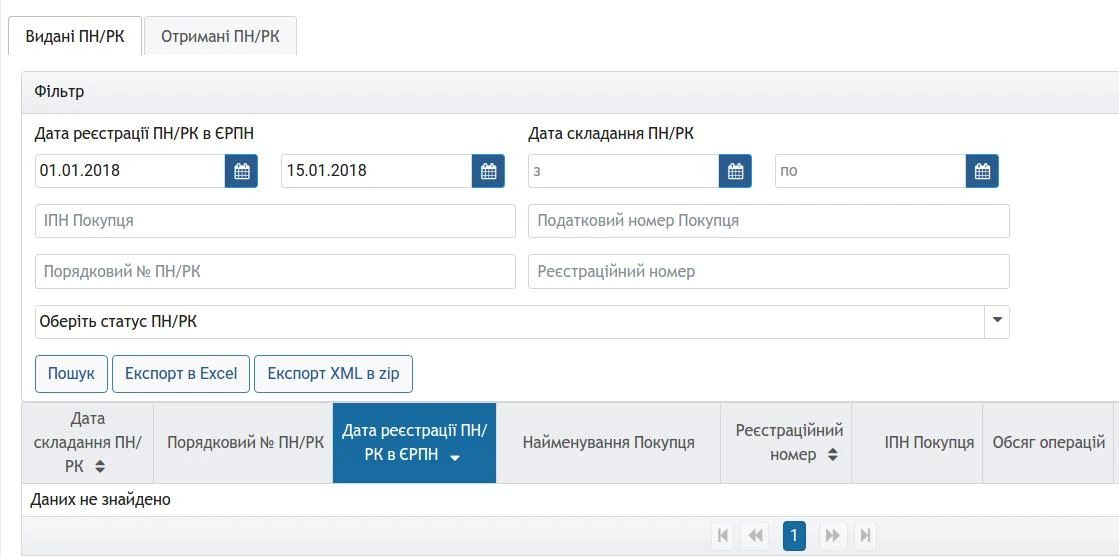The image size is (1119, 558).
Task: Switch to Видані ПН/РК tab
Action: pyautogui.click(x=75, y=36)
